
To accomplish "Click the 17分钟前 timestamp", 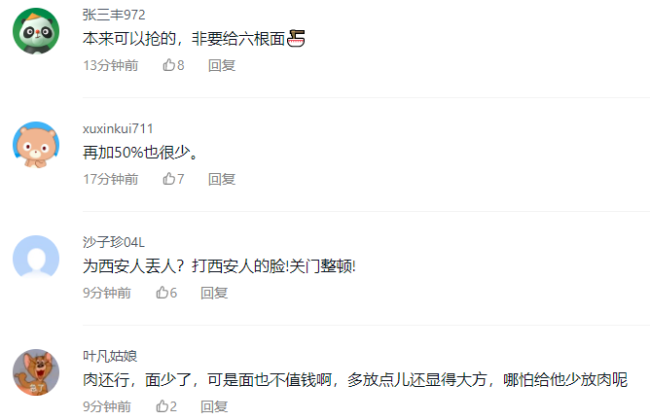I will point(111,179).
